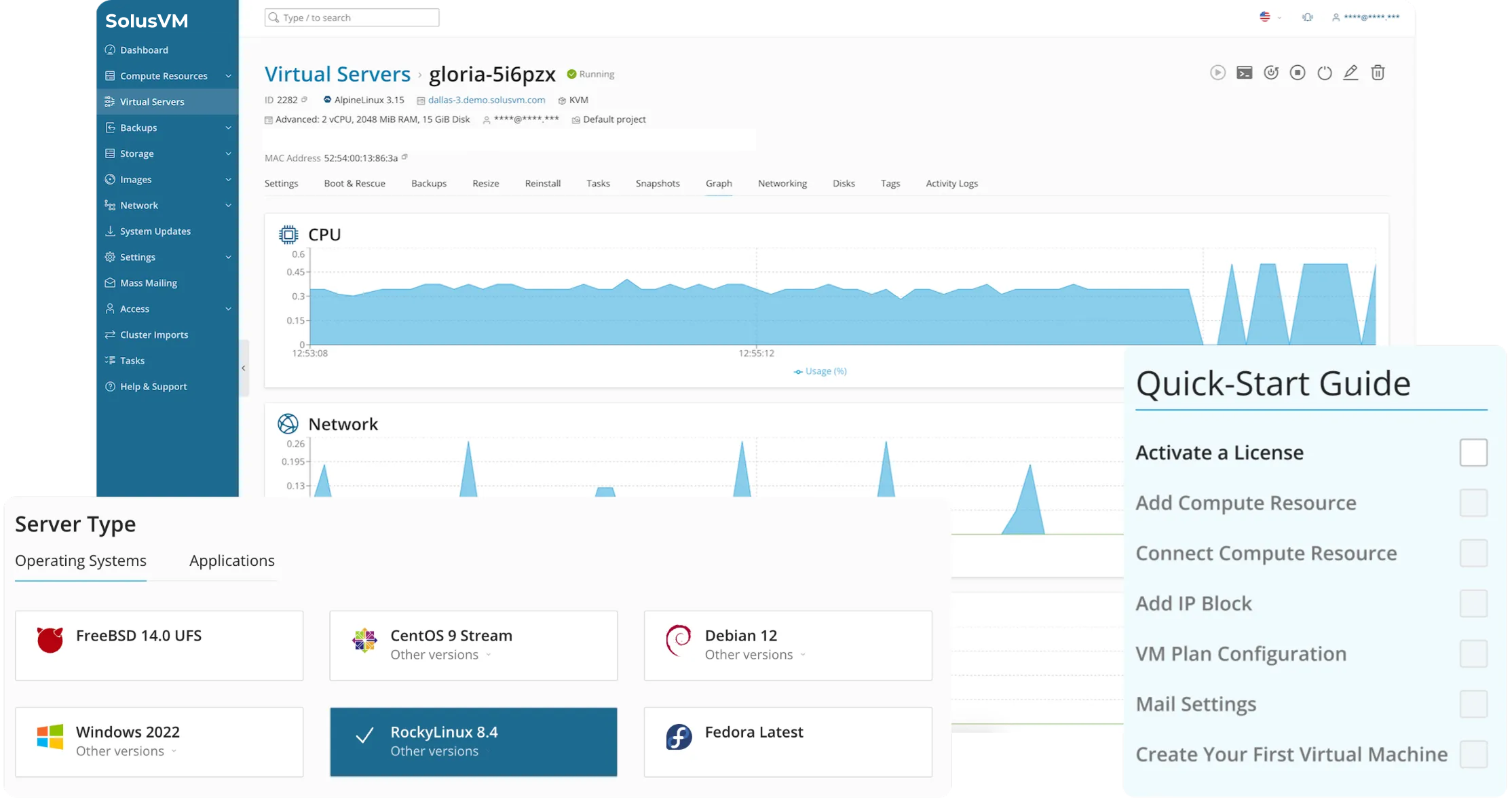Toggle the Usage (%) legend under CPU chart

click(820, 371)
